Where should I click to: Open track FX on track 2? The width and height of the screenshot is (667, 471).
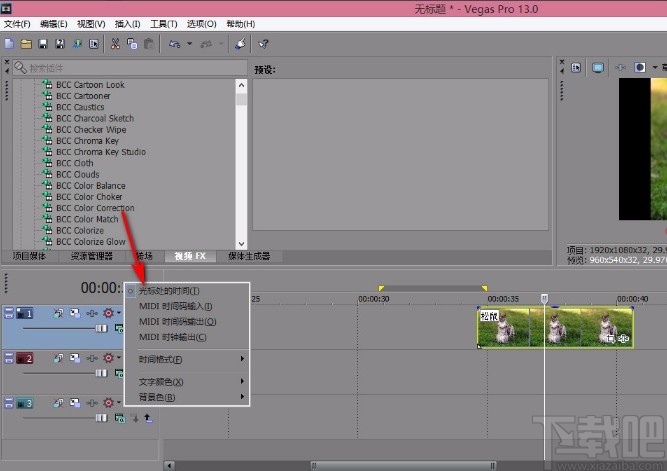[x=92, y=358]
